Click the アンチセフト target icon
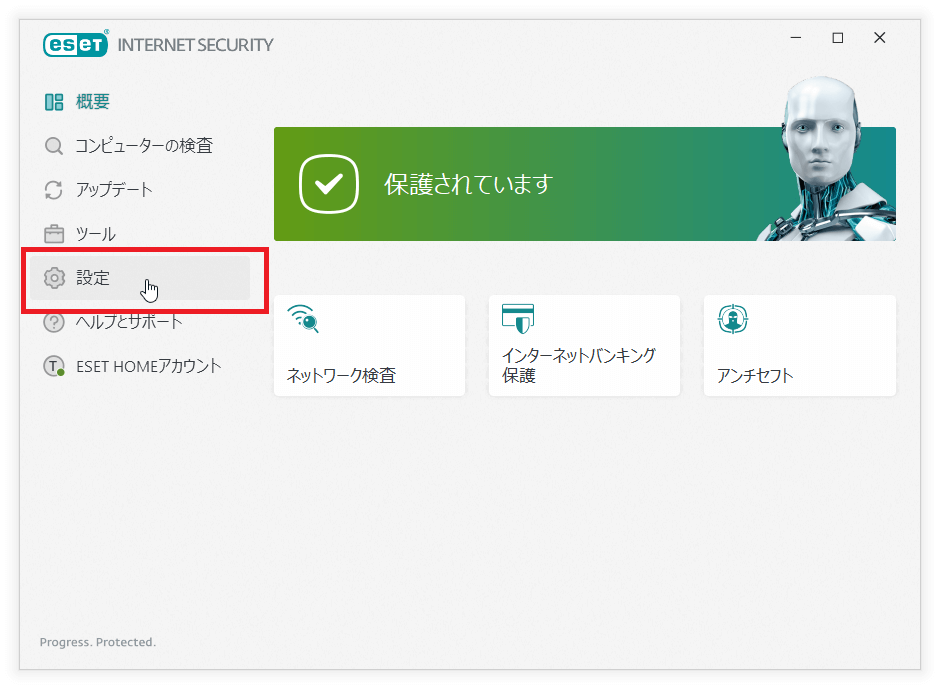 point(734,319)
